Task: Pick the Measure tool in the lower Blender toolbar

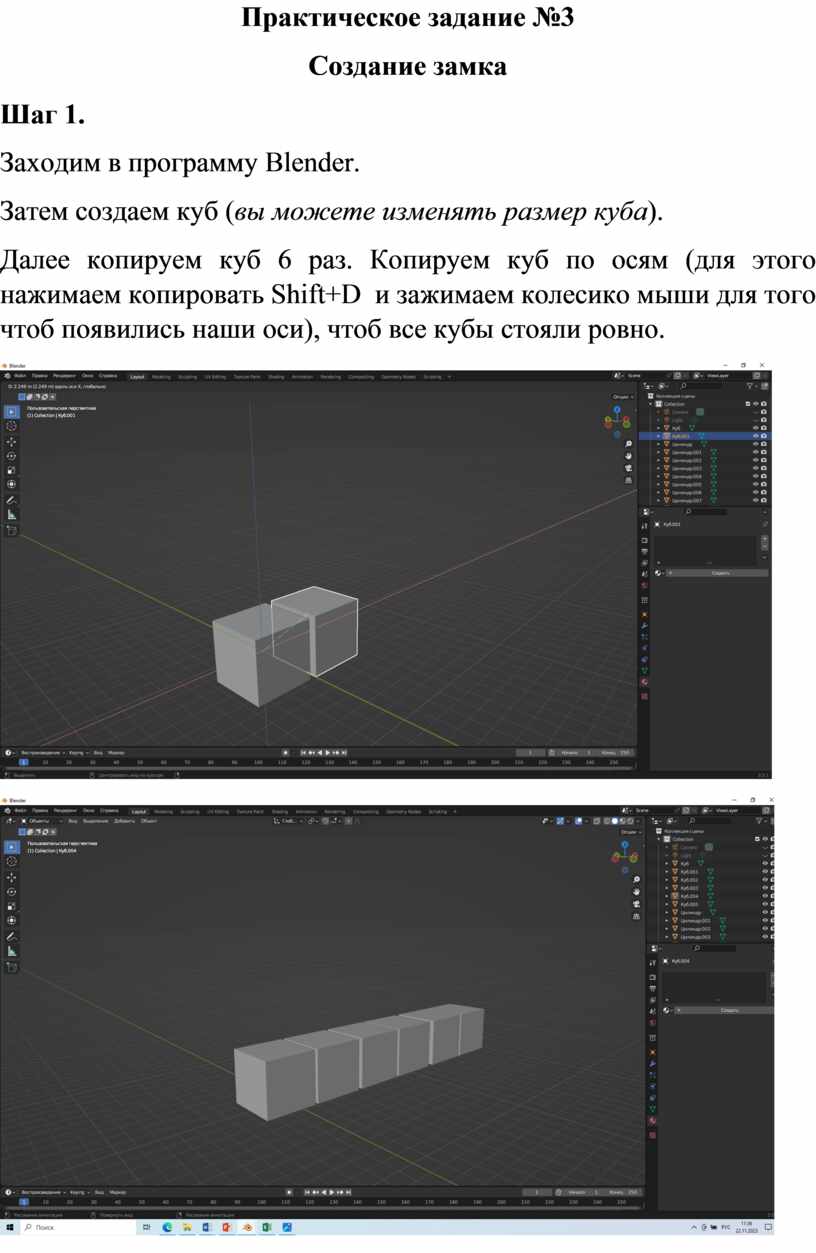Action: click(11, 951)
